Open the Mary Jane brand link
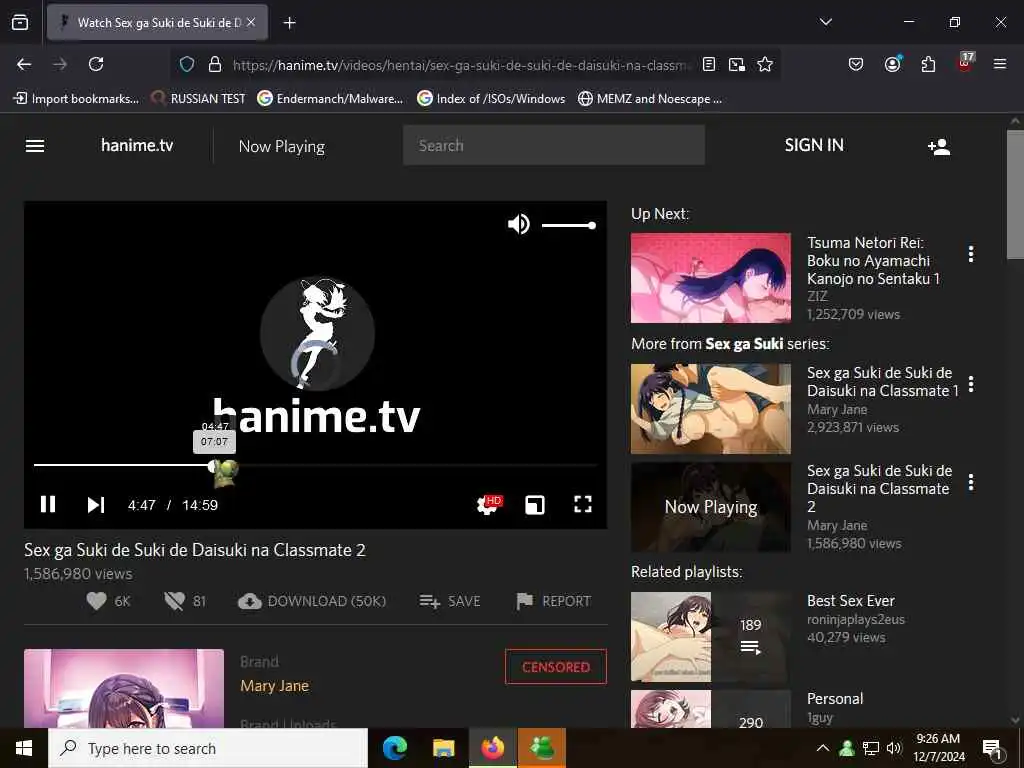 pyautogui.click(x=274, y=686)
